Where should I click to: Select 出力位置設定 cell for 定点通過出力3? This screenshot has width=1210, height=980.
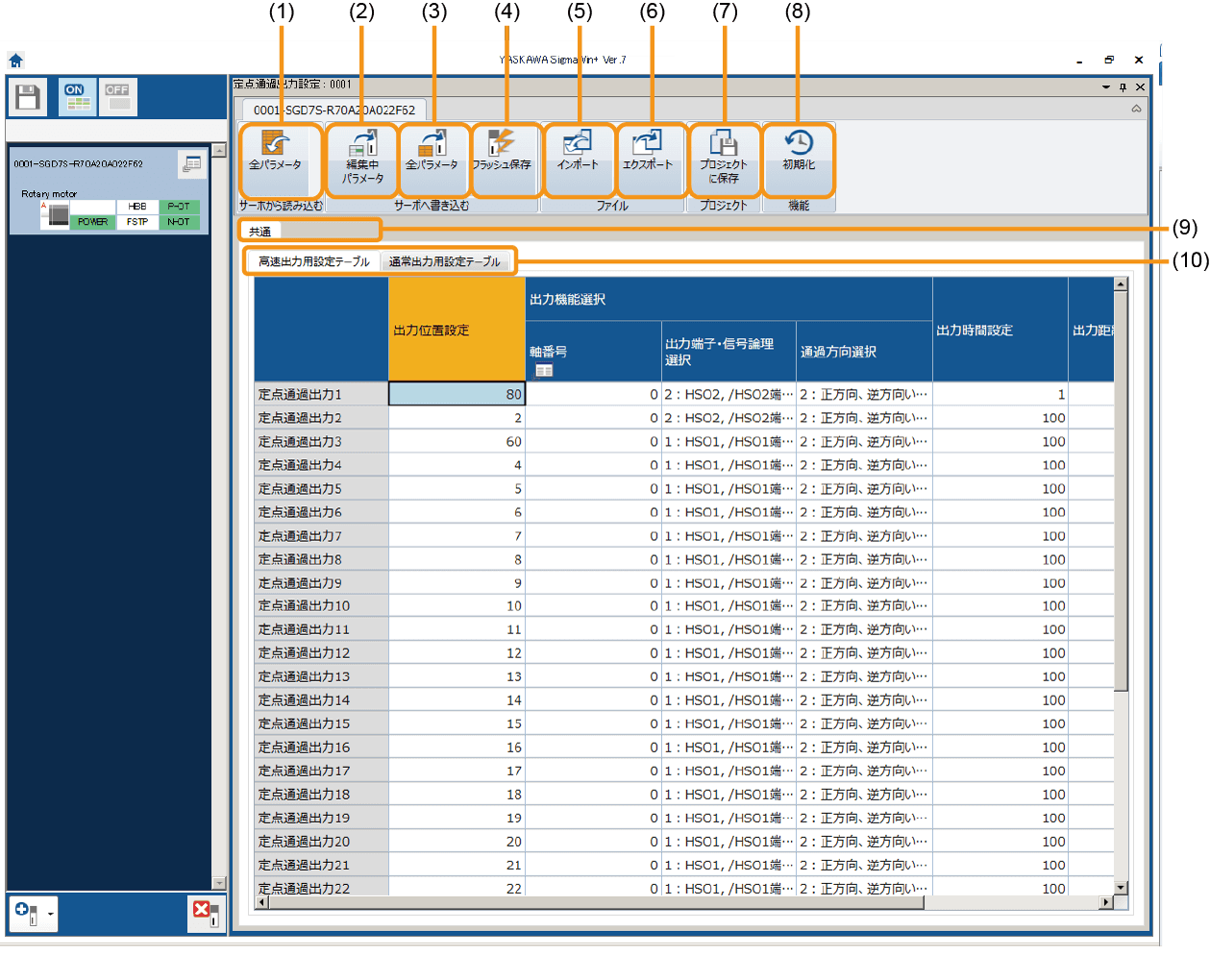457,442
